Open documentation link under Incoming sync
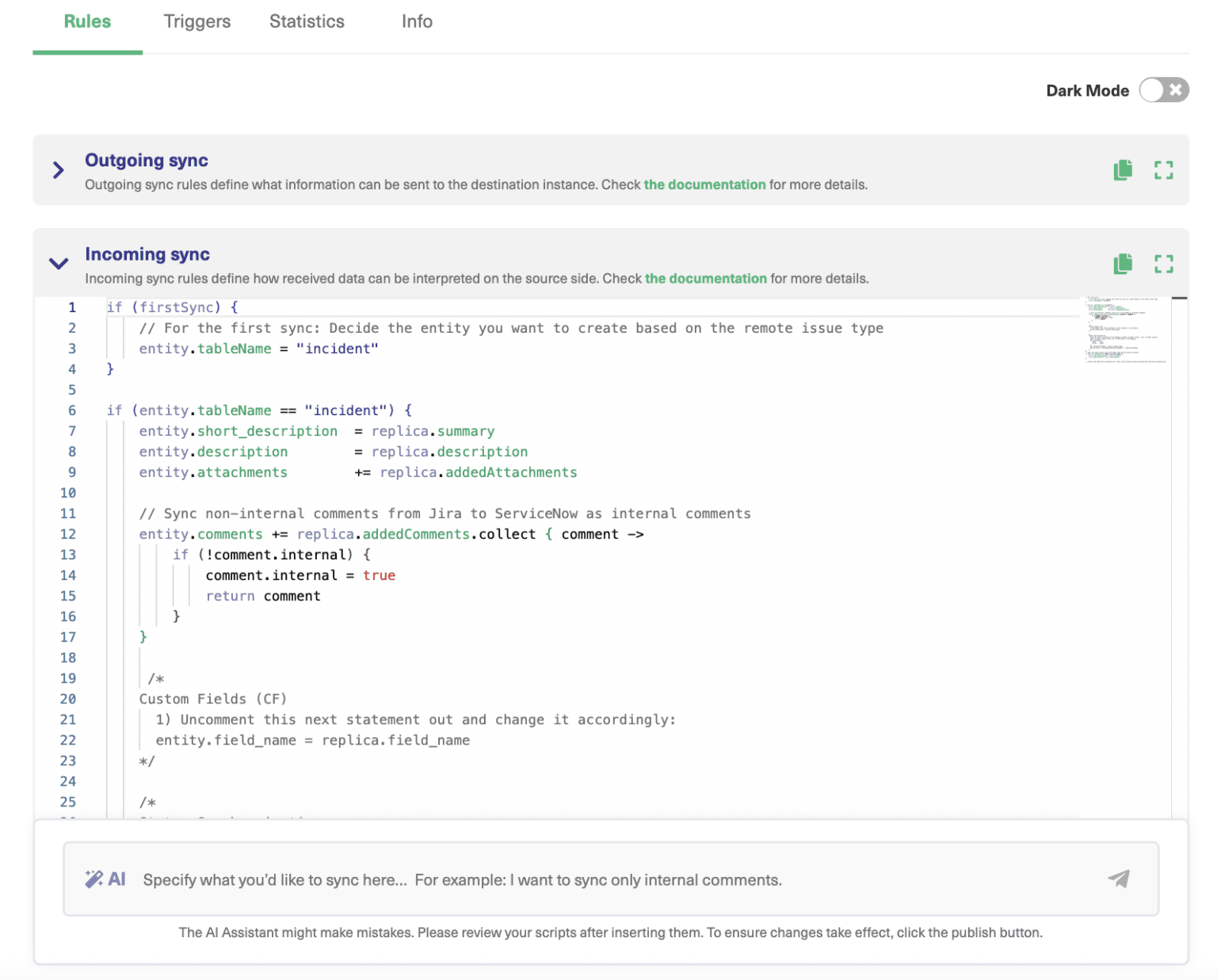Viewport: 1217px width, 980px height. pyautogui.click(x=705, y=279)
